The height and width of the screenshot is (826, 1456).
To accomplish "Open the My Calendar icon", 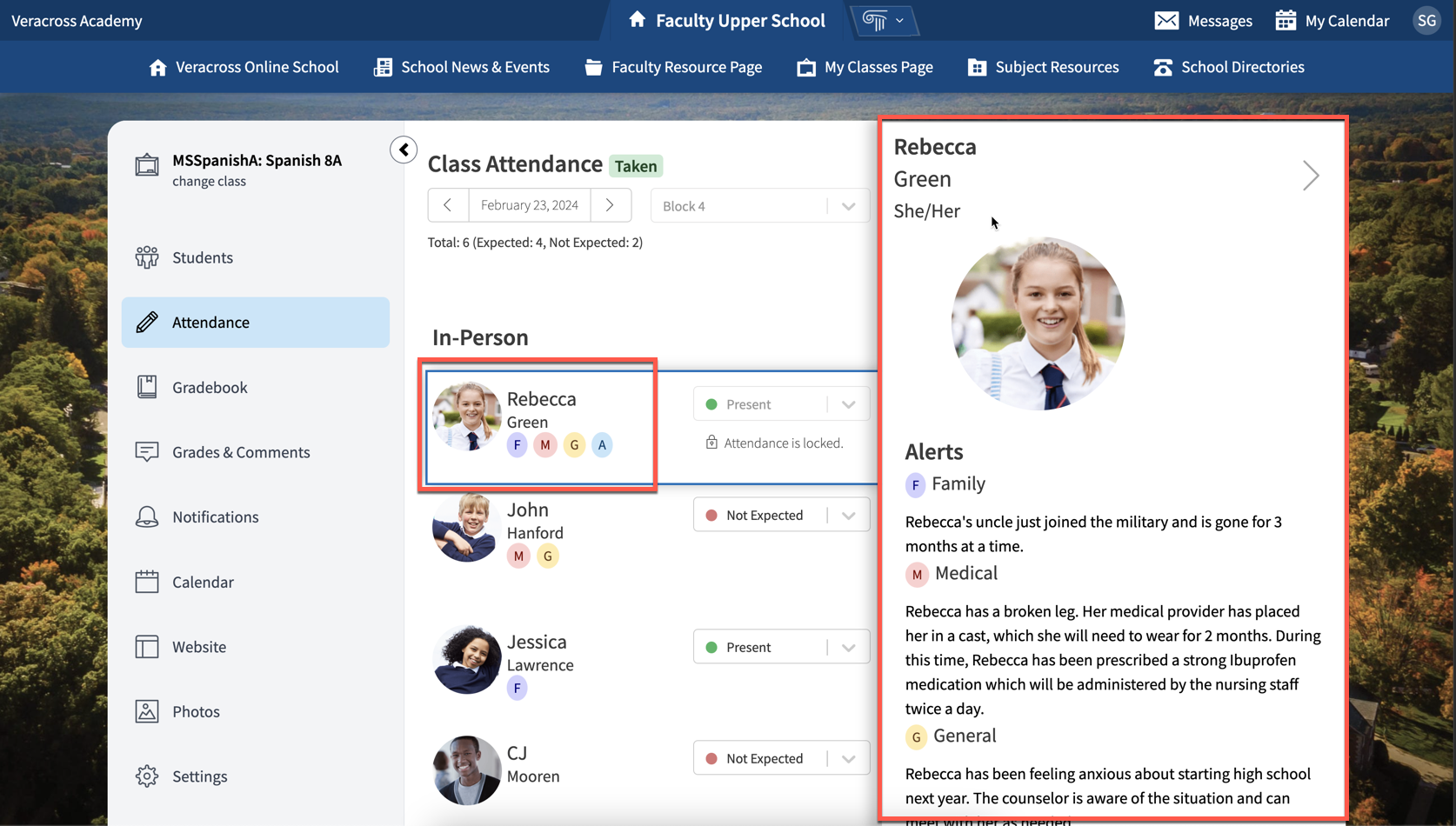I will tap(1286, 20).
